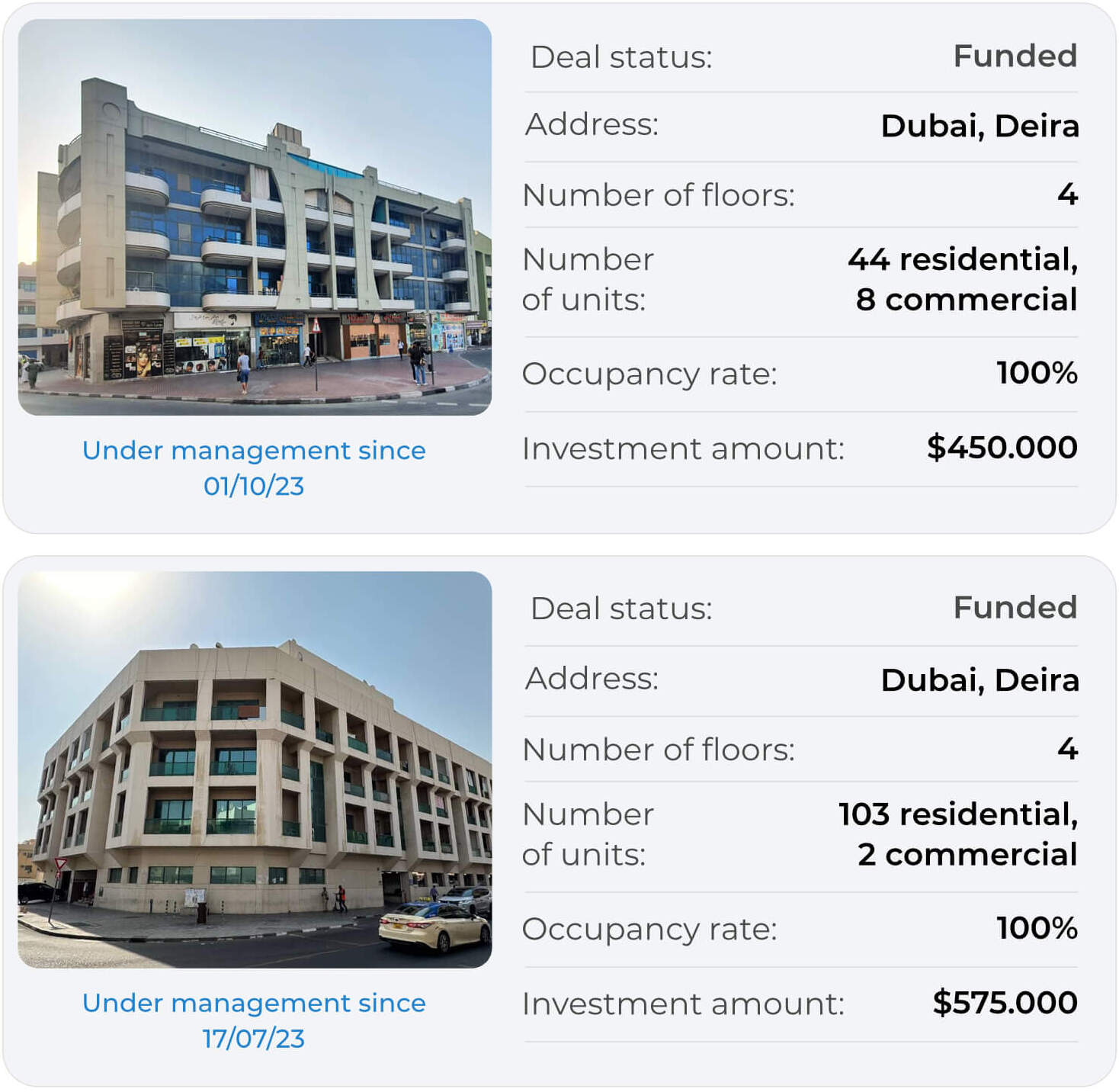Click "Under management since 17/07/23" text
Viewport: 1119px width, 1092px height.
coord(254,1020)
